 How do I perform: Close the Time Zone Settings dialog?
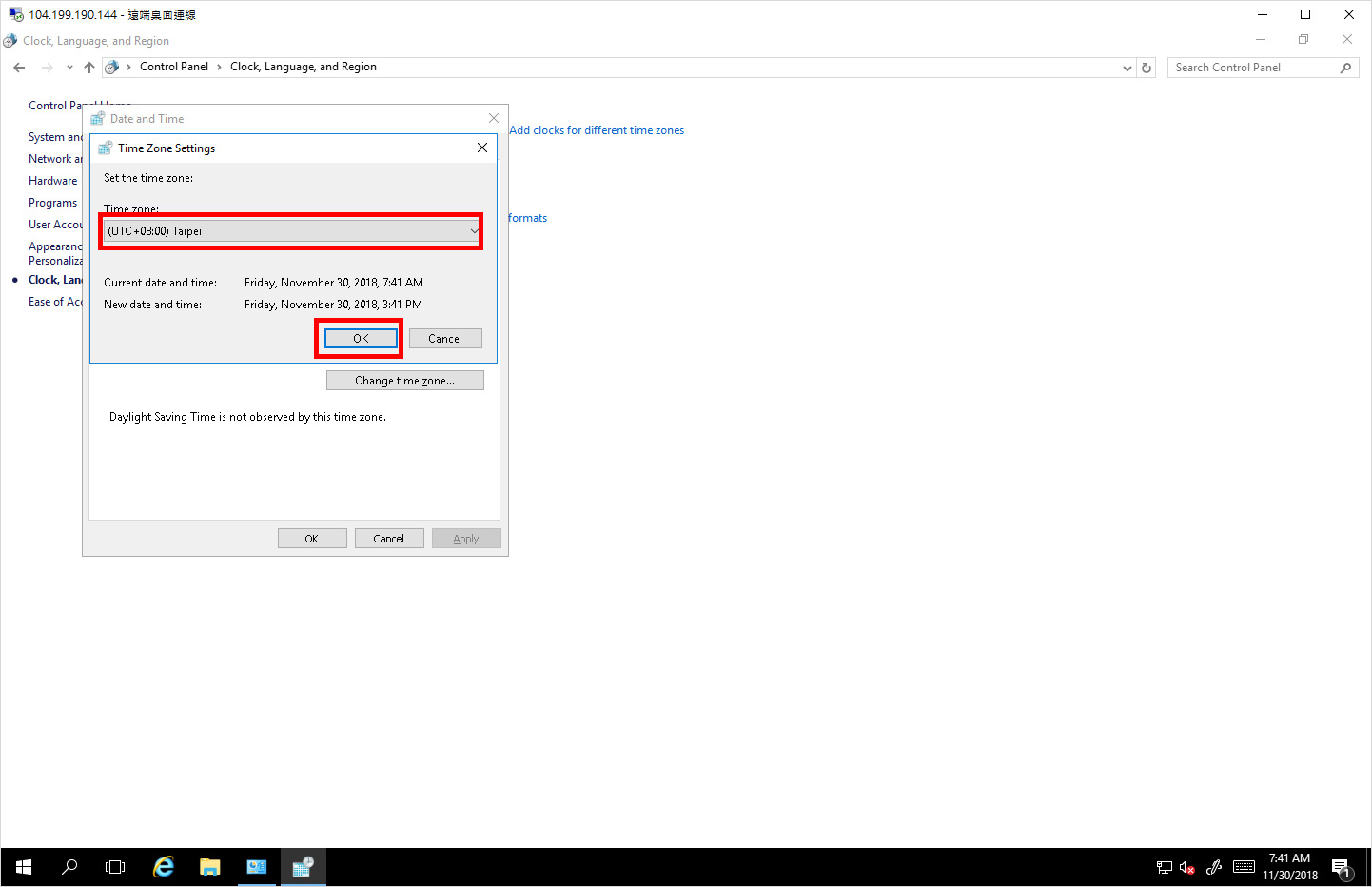click(x=482, y=148)
